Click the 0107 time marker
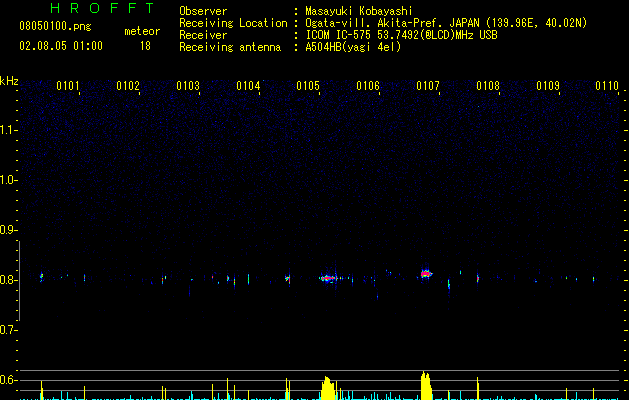Screen dimensions: 629x400 pos(428,86)
